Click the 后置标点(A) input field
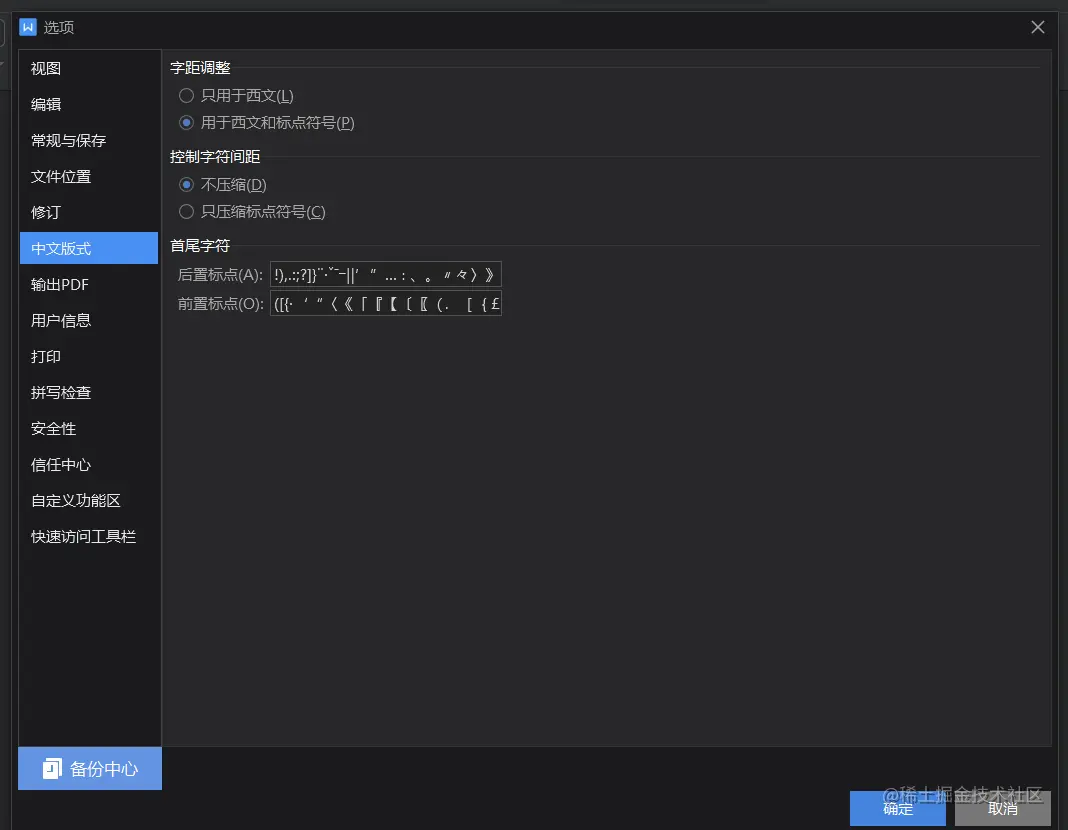The width and height of the screenshot is (1068, 830). pos(386,274)
